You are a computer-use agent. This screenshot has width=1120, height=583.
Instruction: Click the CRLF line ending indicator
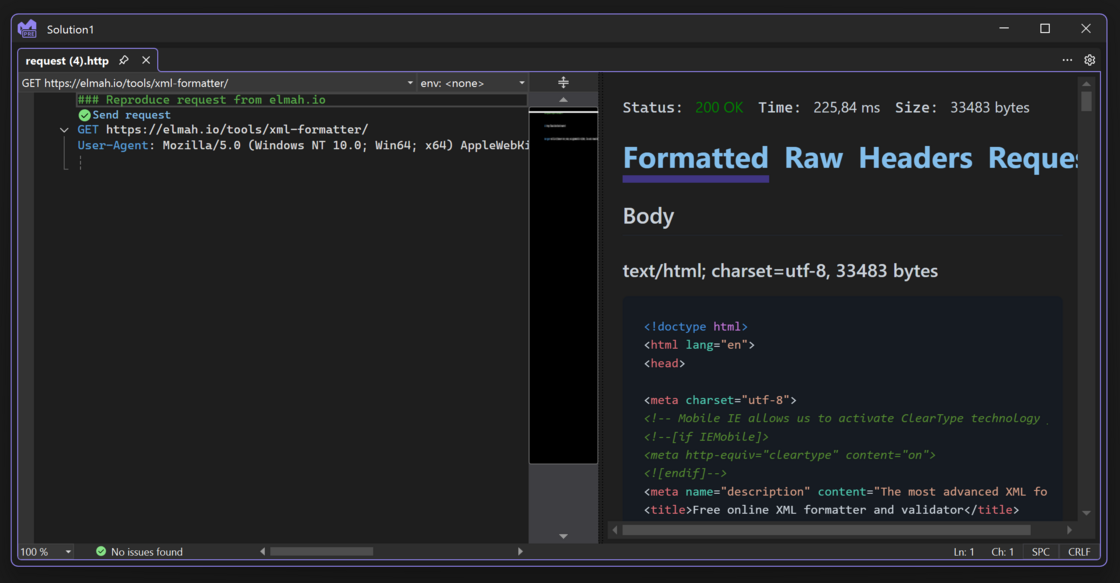pos(1079,552)
